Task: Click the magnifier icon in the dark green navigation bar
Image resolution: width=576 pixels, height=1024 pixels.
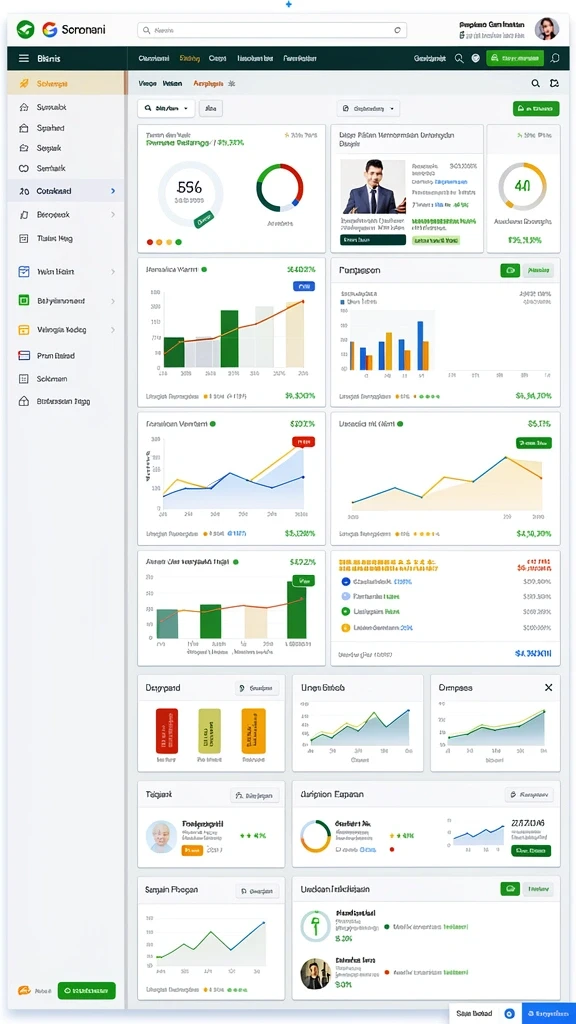Action: pos(459,59)
